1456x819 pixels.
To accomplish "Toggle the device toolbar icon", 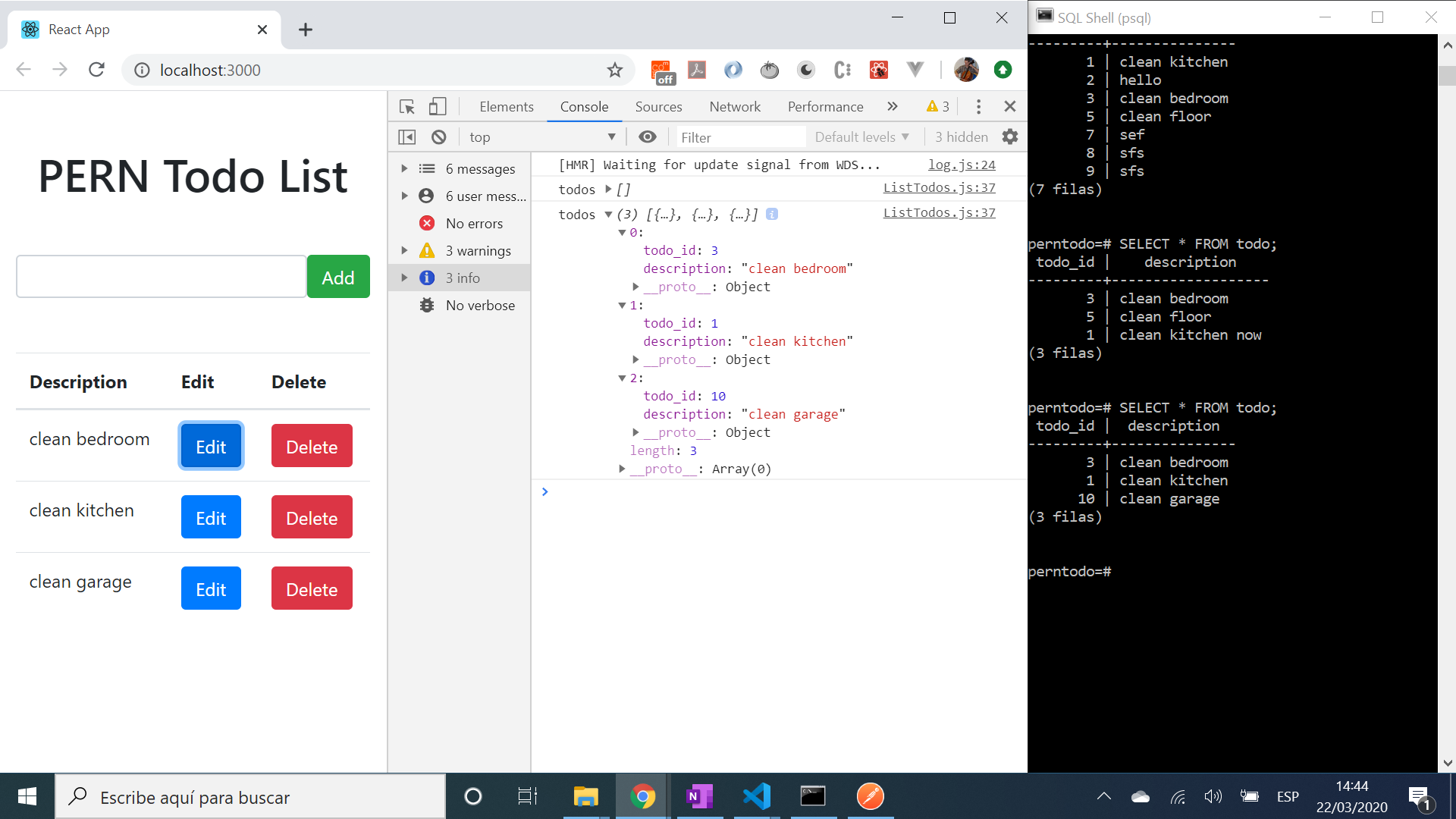I will tap(438, 107).
